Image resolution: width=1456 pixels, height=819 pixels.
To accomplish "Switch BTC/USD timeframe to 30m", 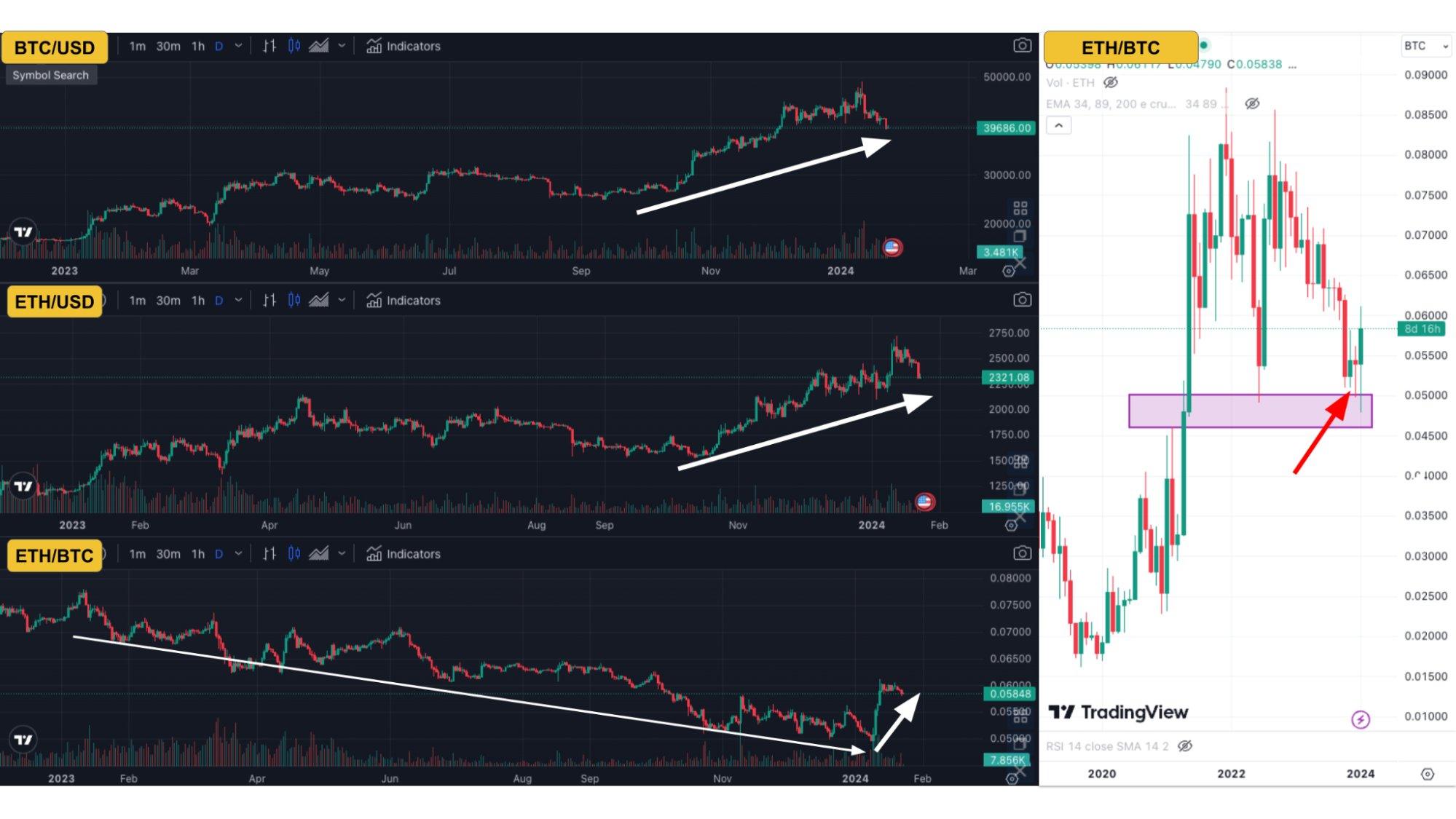I will [x=168, y=45].
